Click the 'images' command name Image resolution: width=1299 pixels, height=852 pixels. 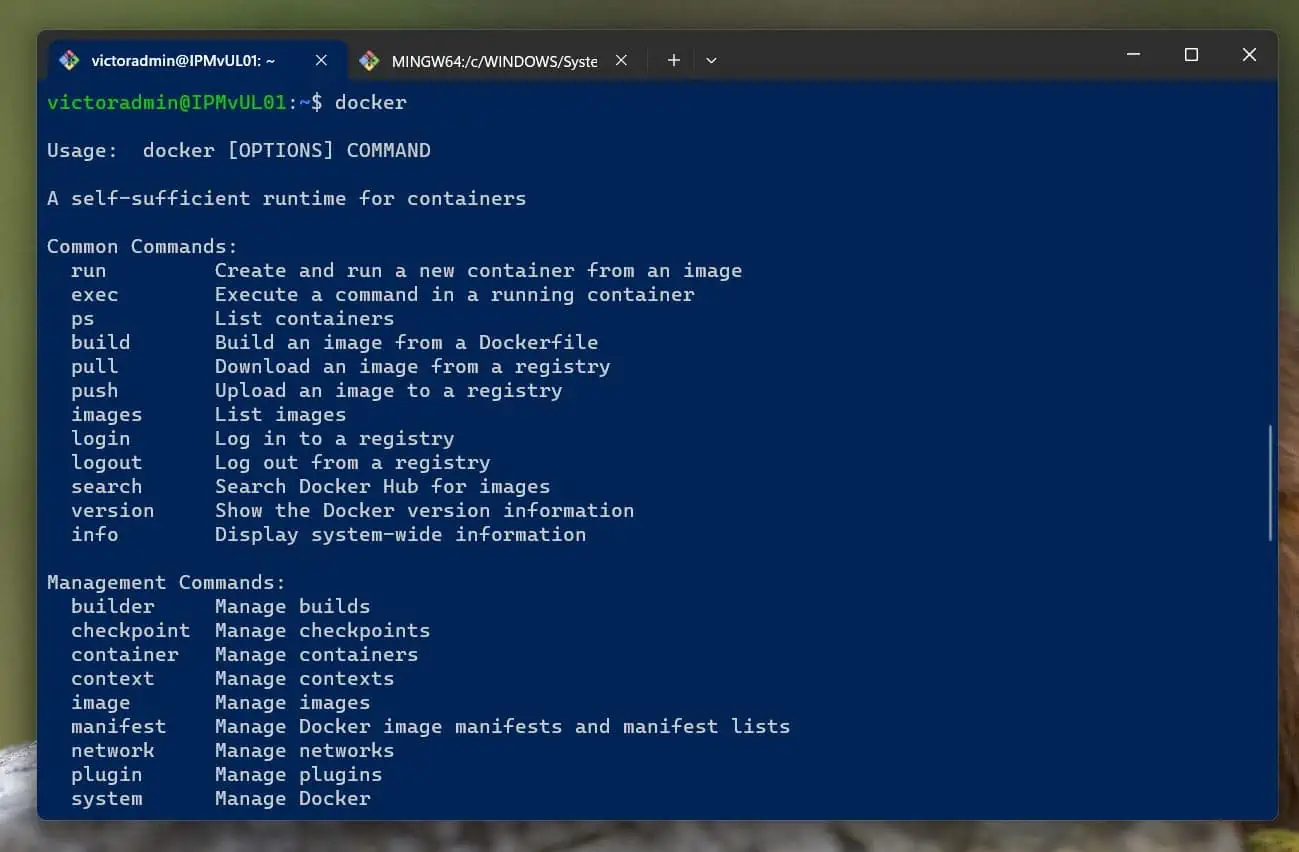[107, 414]
